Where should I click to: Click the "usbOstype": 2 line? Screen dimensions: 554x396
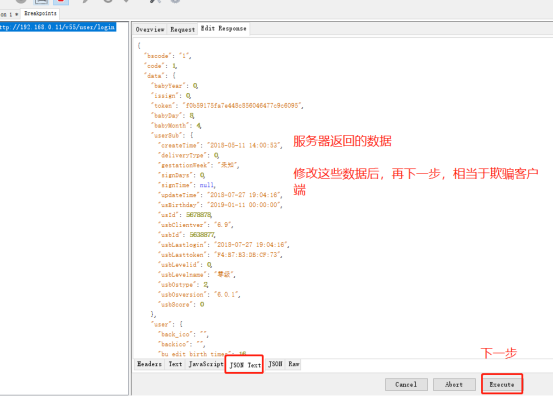point(183,284)
